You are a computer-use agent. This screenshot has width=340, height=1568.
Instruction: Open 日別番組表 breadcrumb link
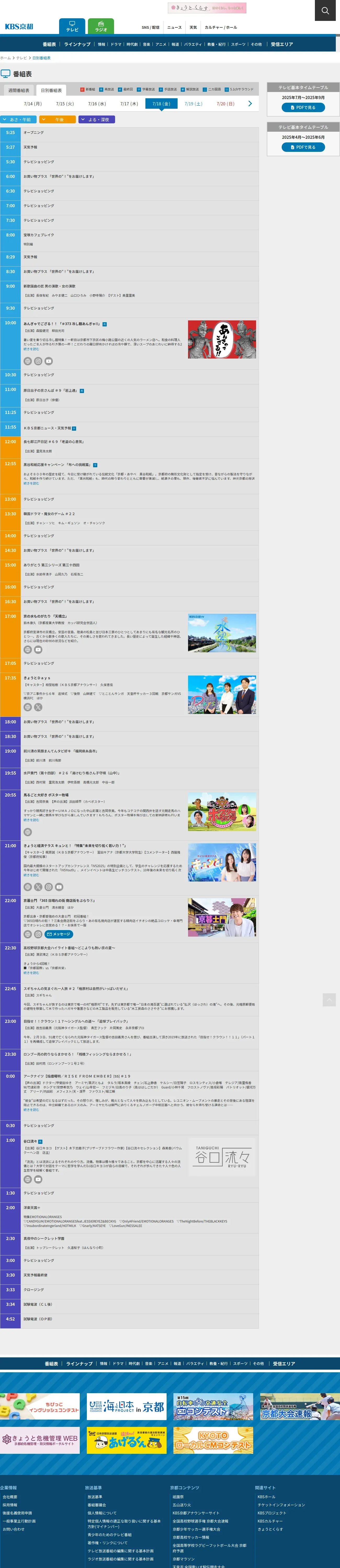[41, 58]
